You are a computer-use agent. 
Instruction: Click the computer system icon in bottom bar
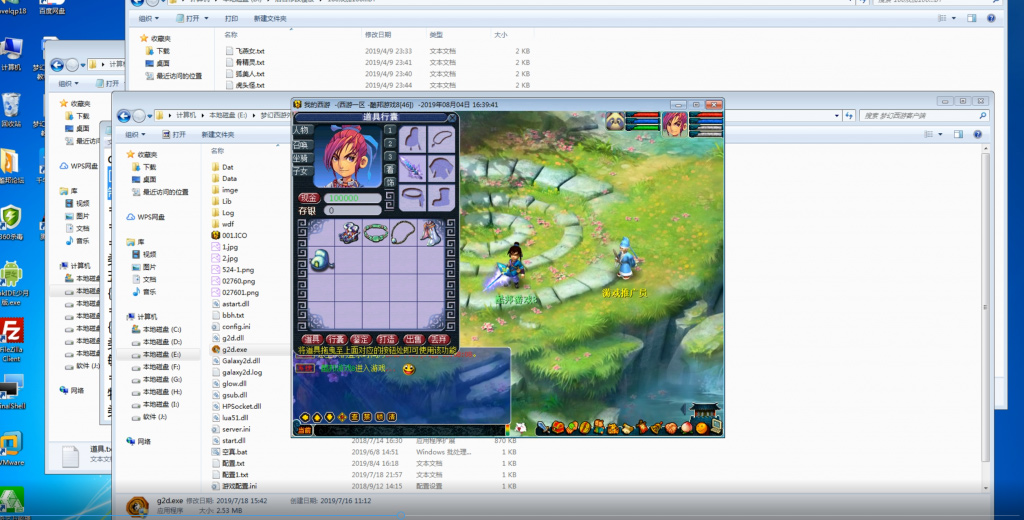tap(716, 427)
